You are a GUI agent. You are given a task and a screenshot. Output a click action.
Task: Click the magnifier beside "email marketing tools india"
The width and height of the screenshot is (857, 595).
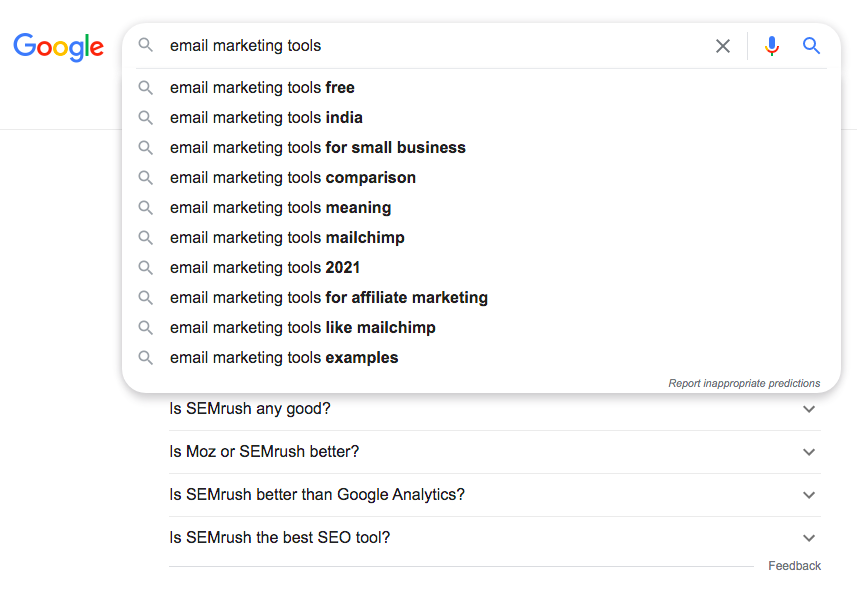point(146,117)
